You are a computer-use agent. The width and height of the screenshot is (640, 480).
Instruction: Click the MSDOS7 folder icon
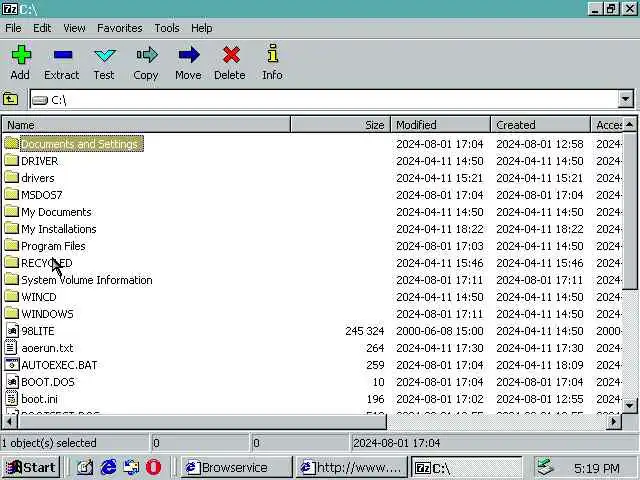point(12,194)
